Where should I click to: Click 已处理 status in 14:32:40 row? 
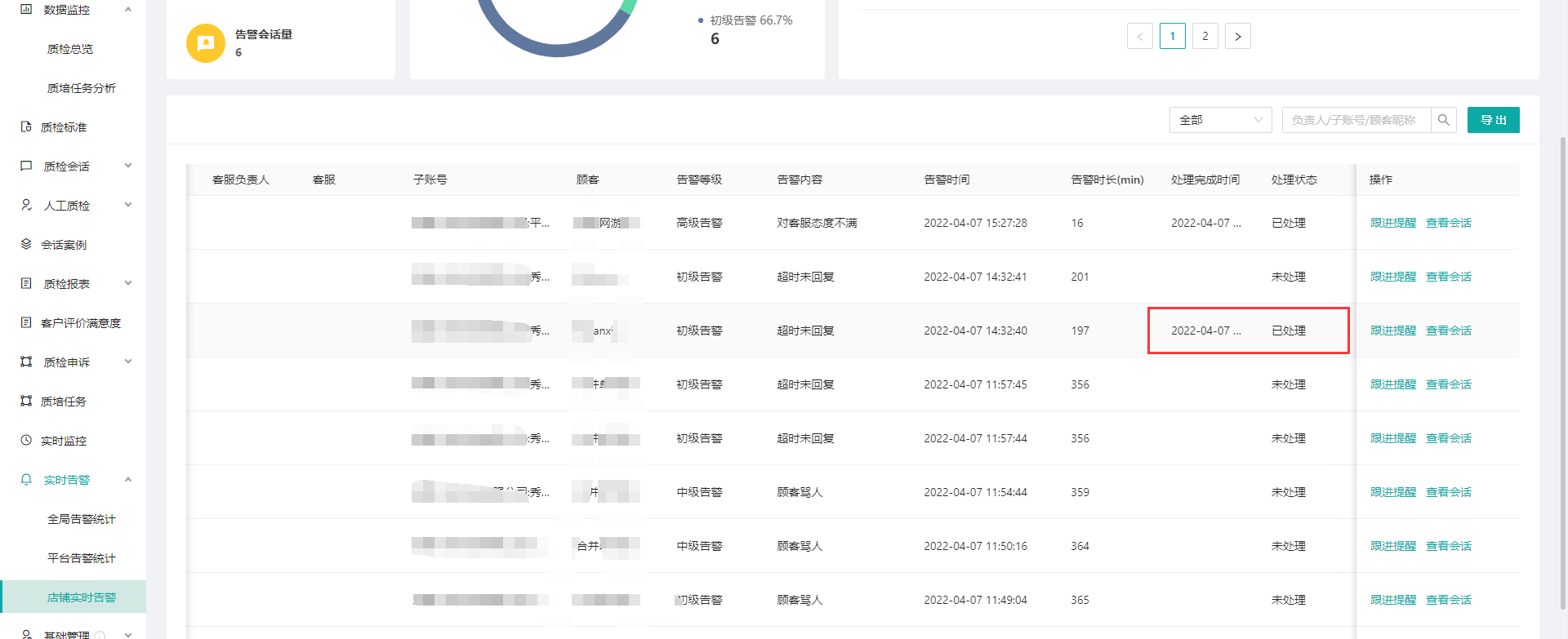coord(1289,331)
